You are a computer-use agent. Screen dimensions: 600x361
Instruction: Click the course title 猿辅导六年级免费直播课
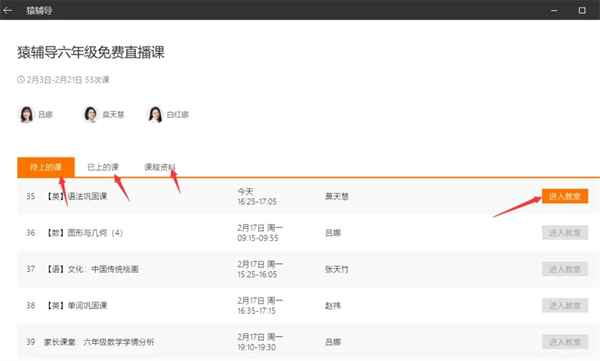pyautogui.click(x=91, y=52)
